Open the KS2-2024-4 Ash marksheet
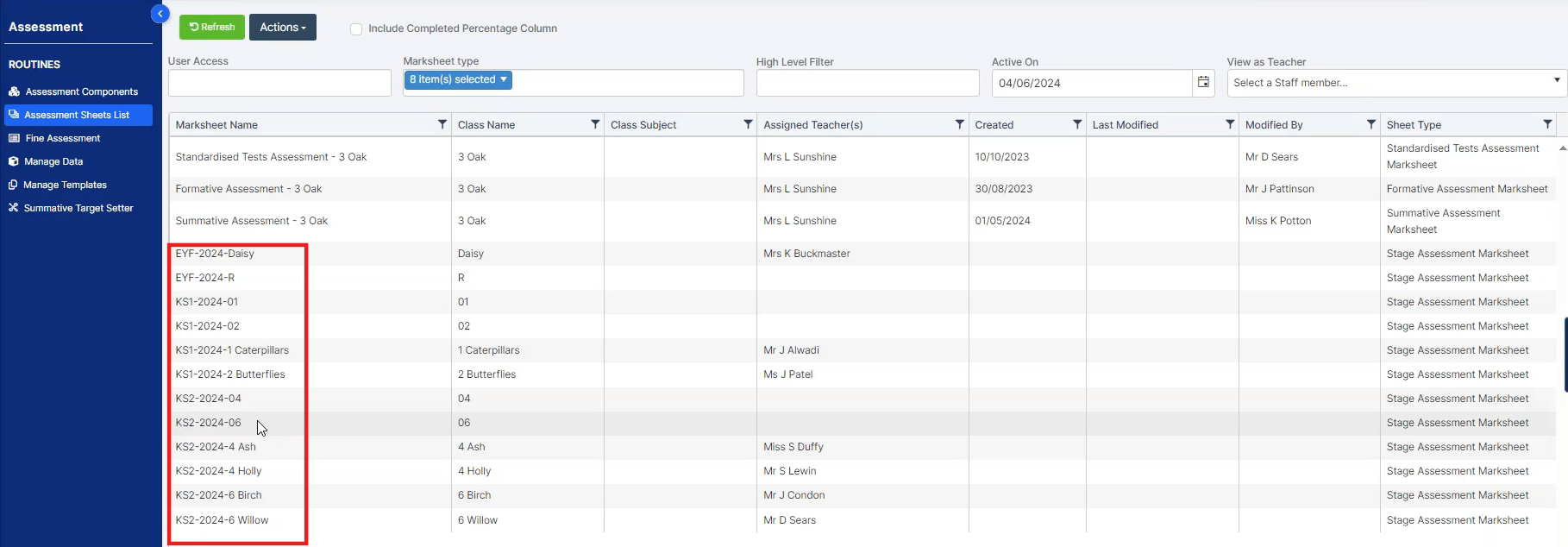The image size is (1568, 547). pyautogui.click(x=216, y=447)
